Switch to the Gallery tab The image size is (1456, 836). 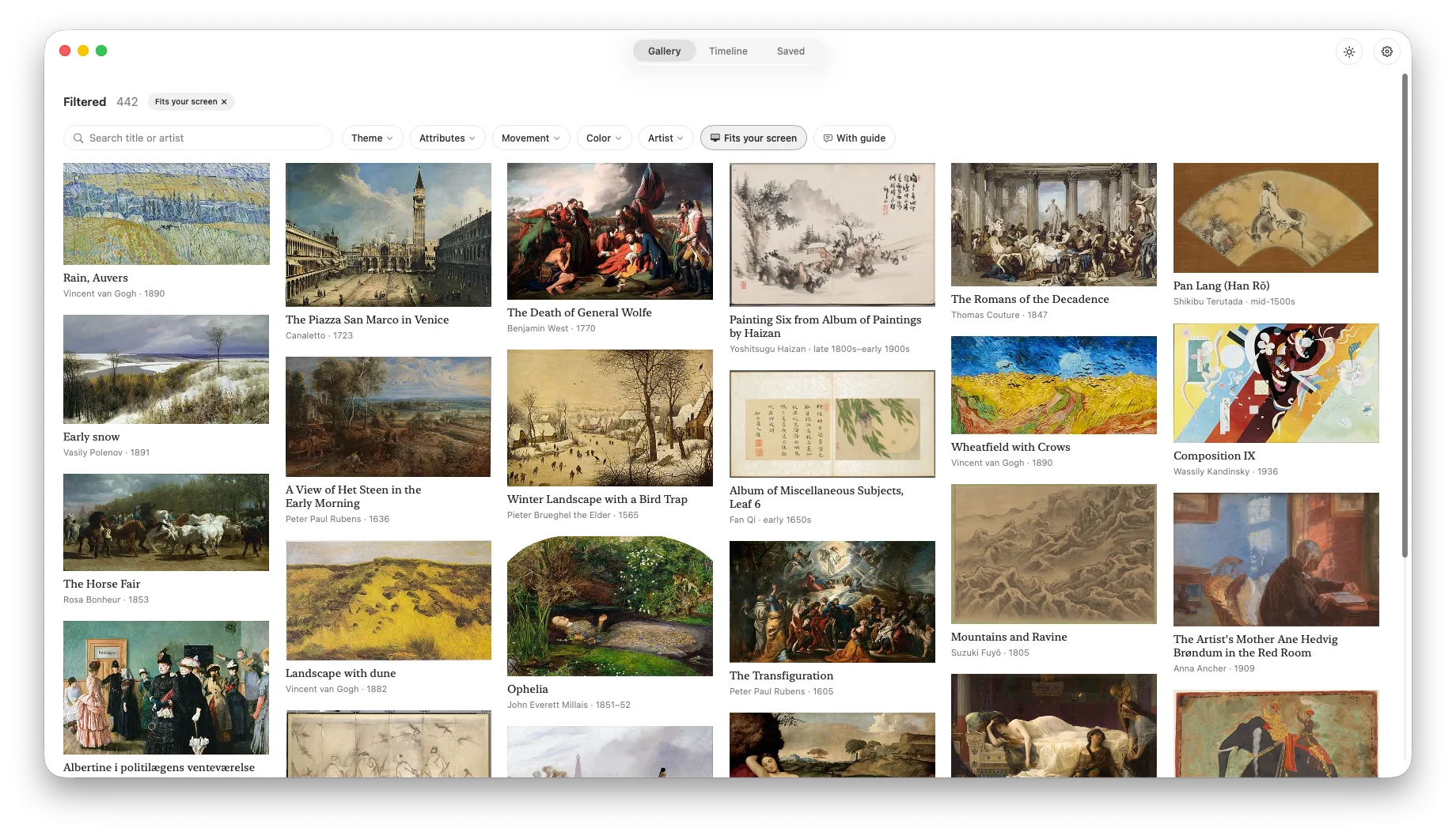664,51
